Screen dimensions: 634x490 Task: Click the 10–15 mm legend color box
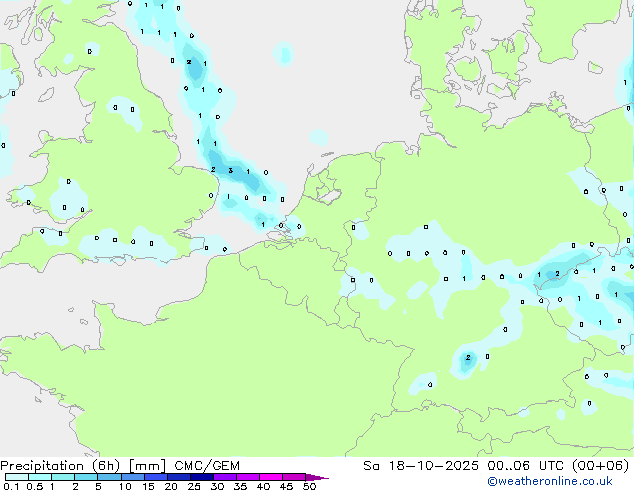(133, 477)
